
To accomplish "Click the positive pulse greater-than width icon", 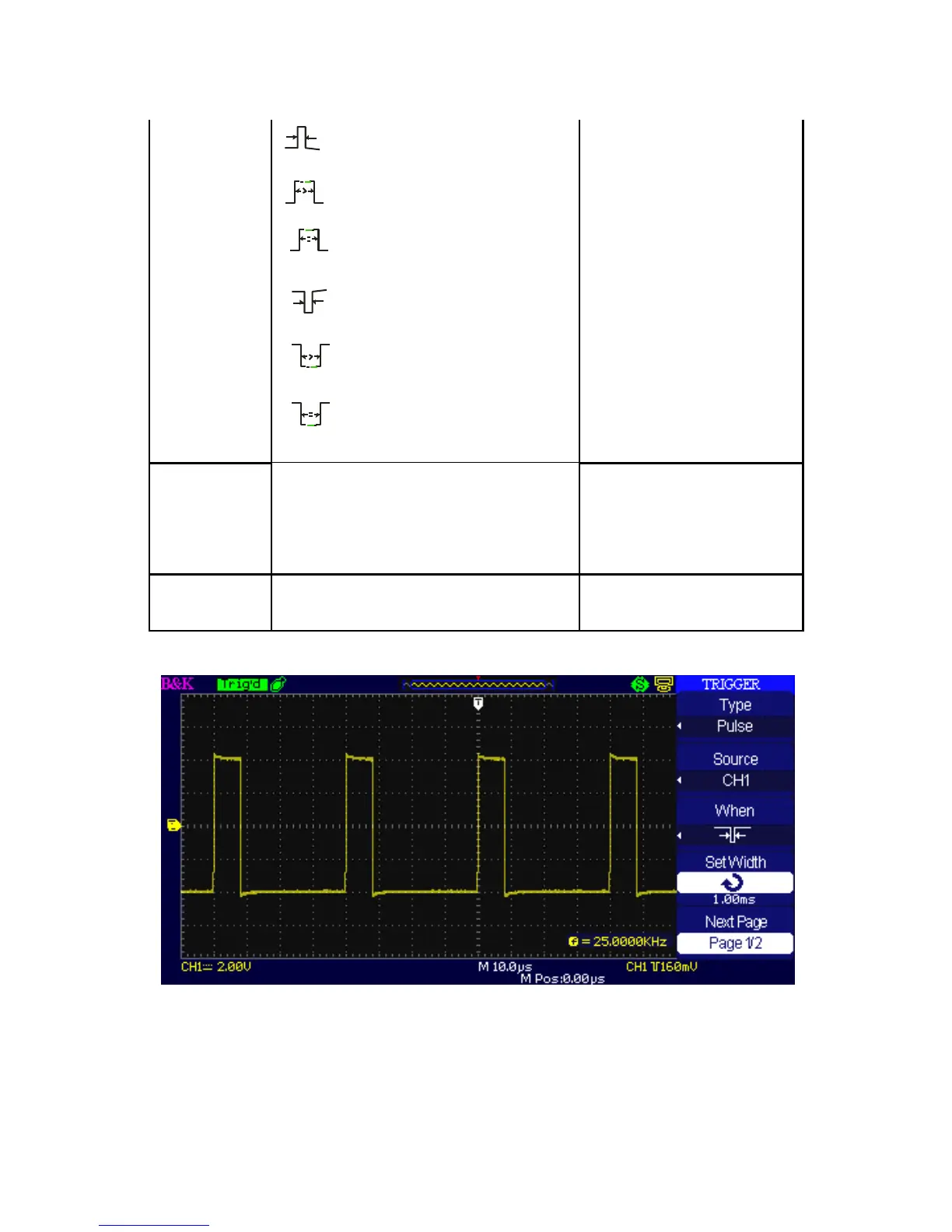I will tap(304, 191).
